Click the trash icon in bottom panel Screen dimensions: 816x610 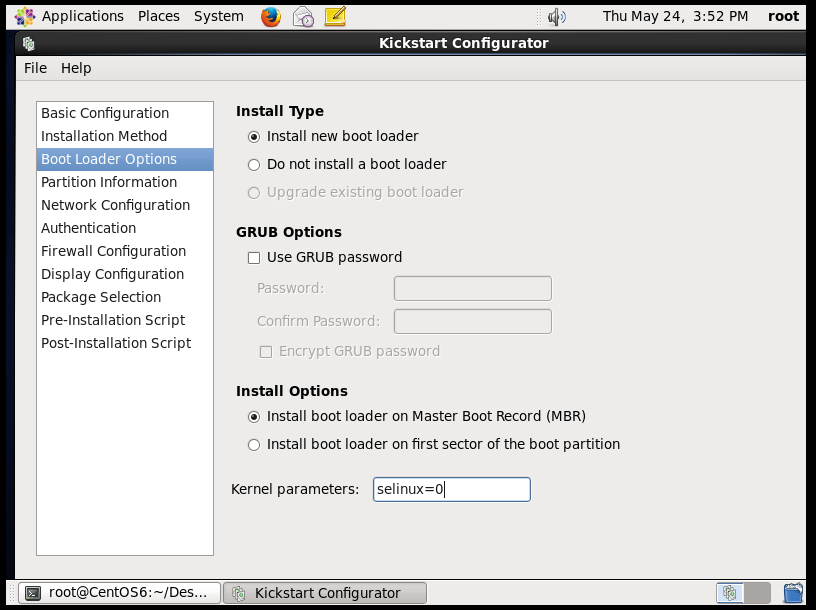click(x=793, y=593)
